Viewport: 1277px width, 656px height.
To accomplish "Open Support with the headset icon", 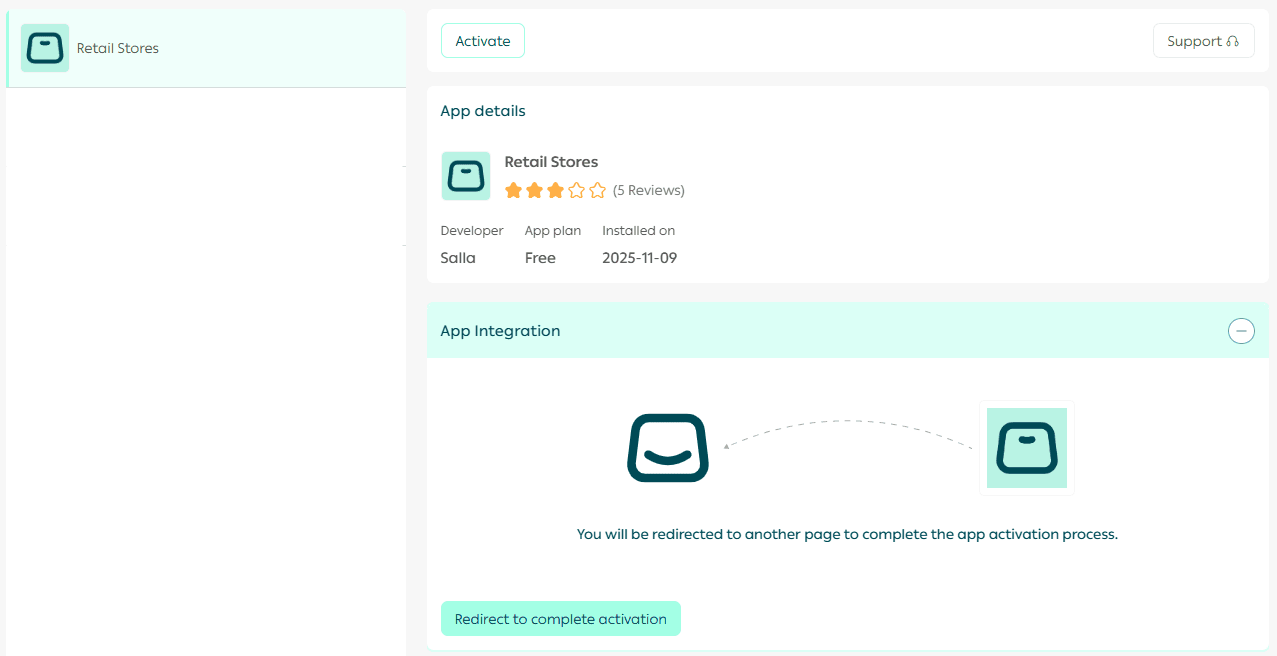I will [x=1203, y=41].
